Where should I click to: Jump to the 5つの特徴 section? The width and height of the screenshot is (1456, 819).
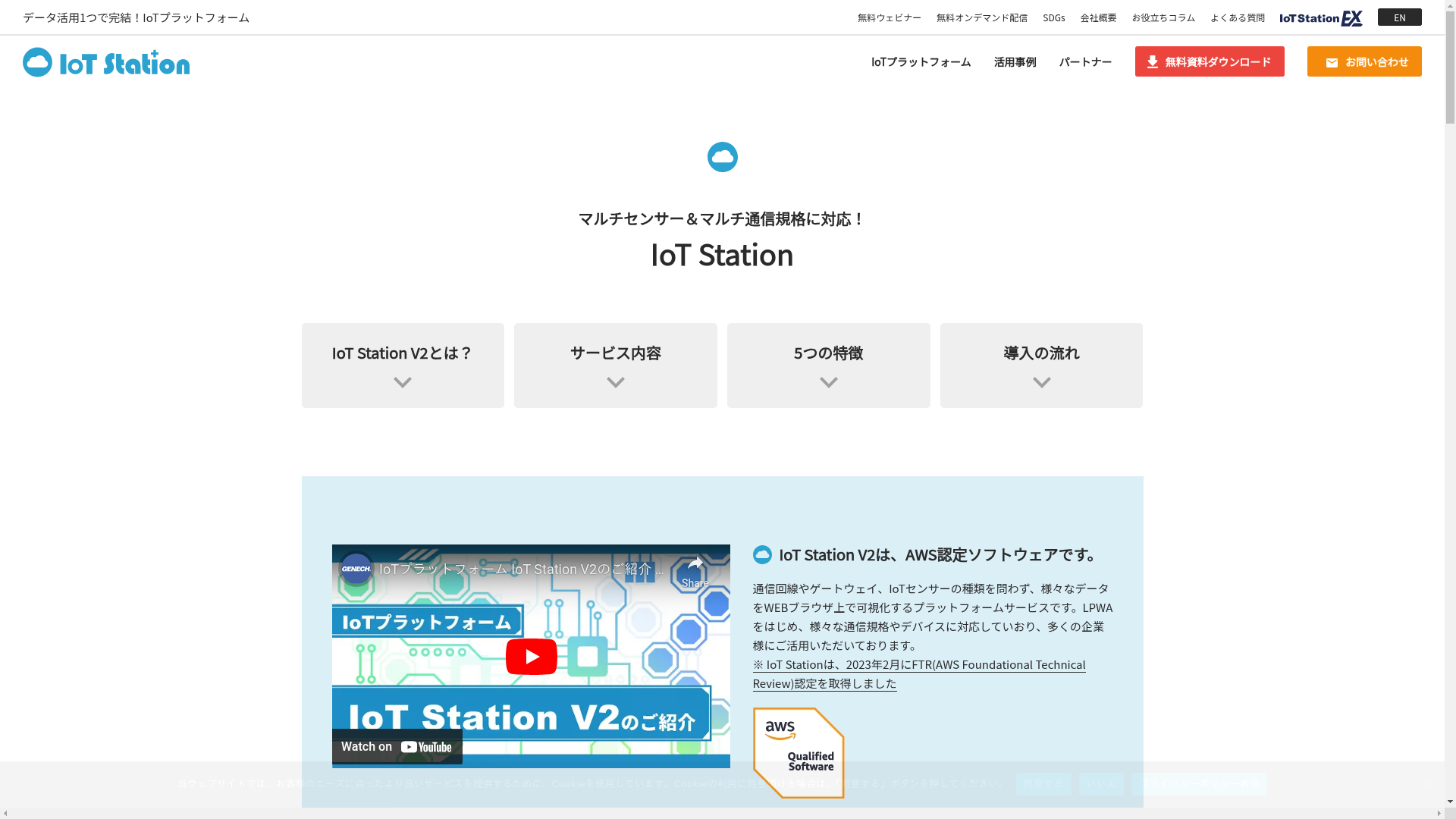click(x=829, y=366)
